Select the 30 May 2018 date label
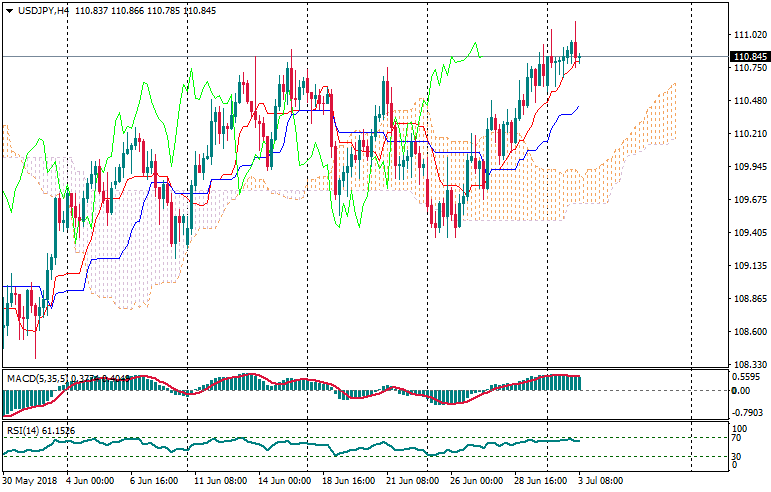 pyautogui.click(x=29, y=482)
